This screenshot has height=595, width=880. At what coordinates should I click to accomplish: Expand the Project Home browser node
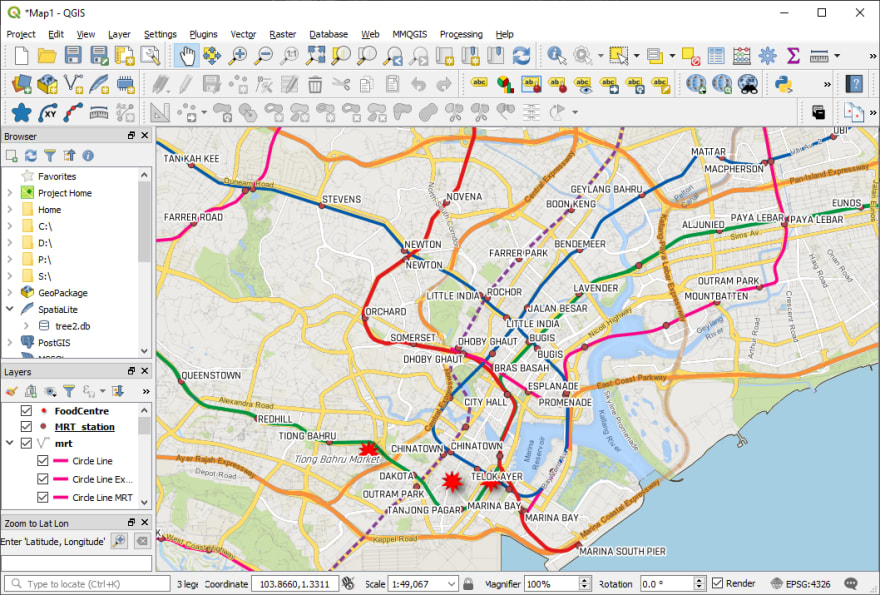click(10, 193)
